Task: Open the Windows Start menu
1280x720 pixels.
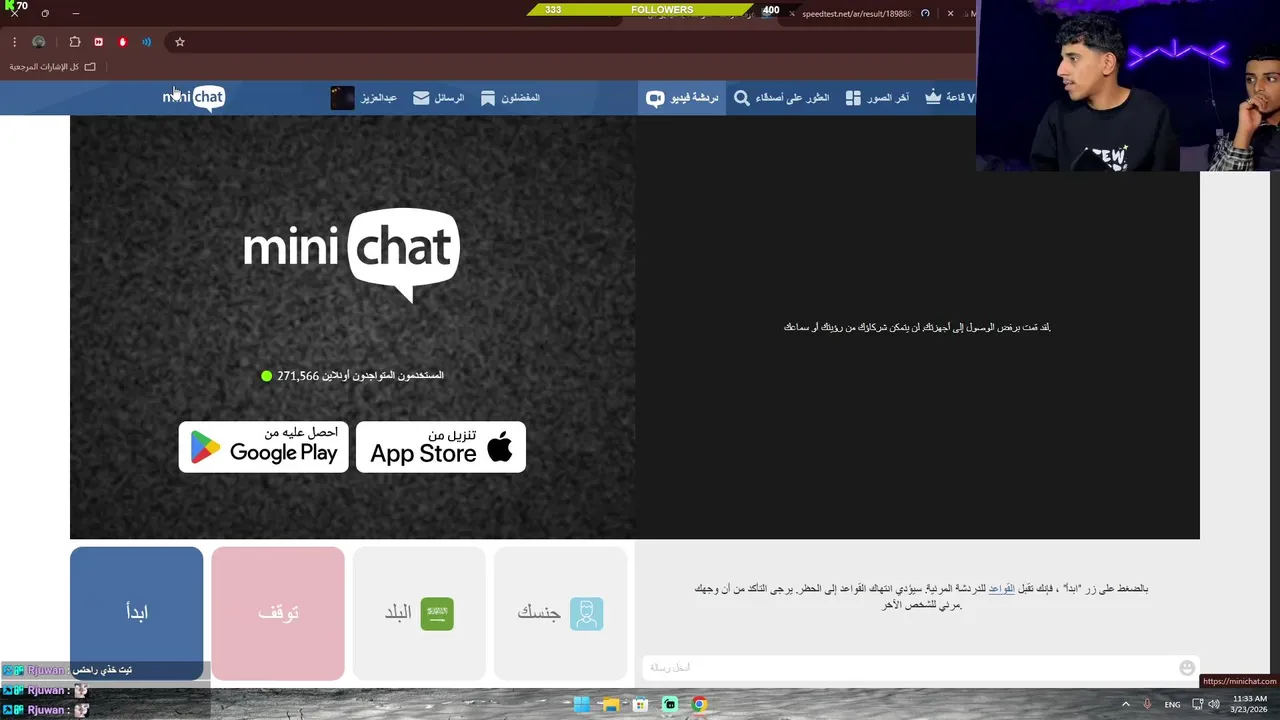Action: pos(581,704)
